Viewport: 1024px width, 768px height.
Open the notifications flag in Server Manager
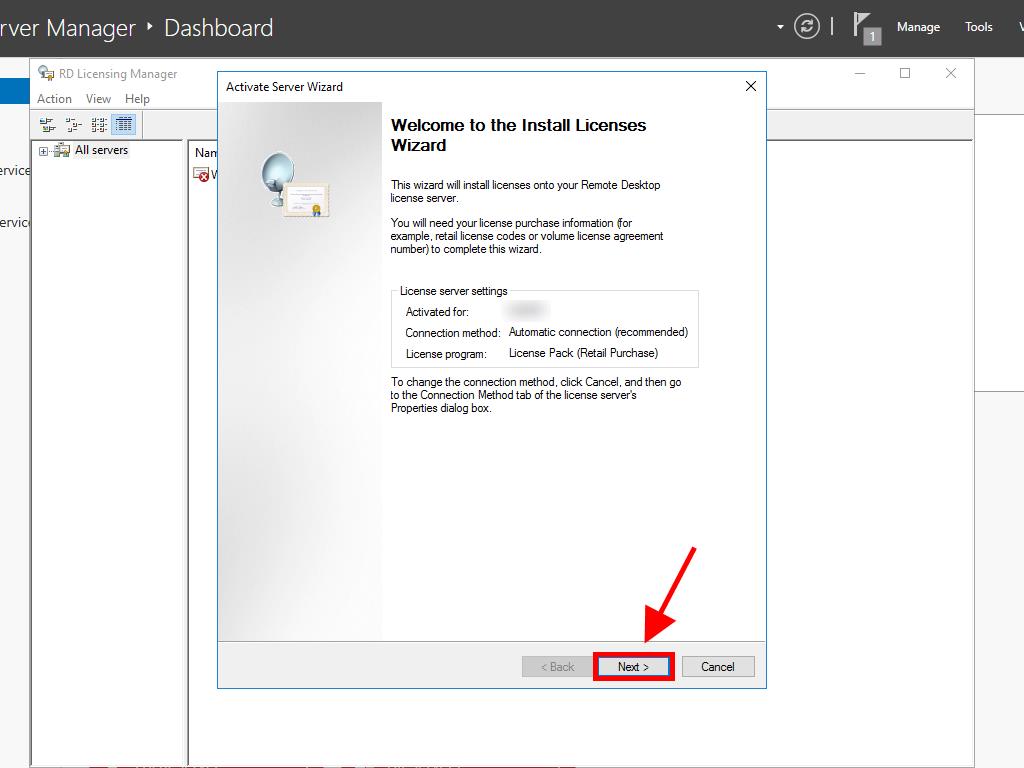click(865, 27)
